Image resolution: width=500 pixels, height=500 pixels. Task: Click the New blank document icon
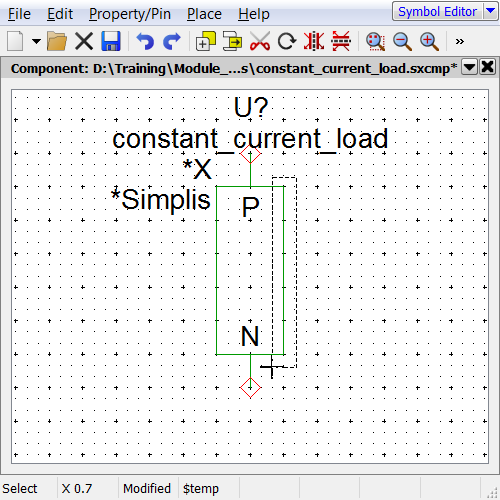[15, 41]
